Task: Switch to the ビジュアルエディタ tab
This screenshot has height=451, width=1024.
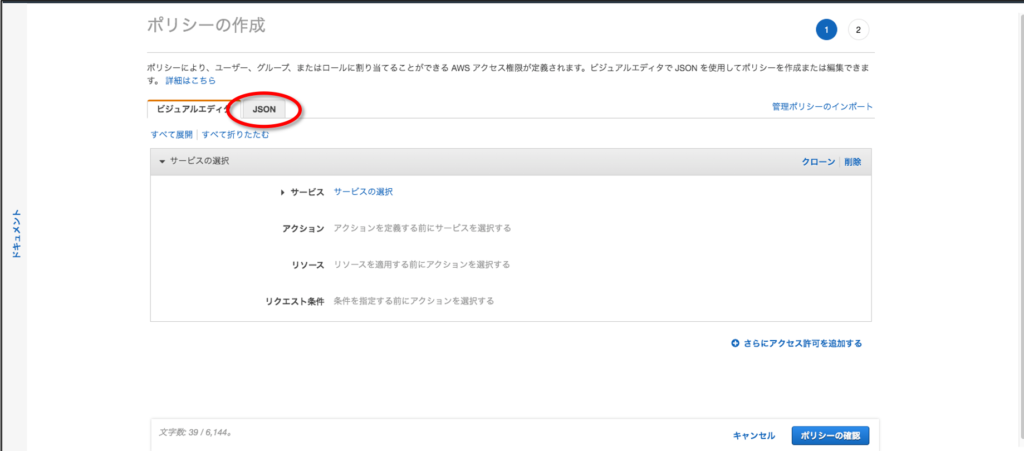Action: tap(191, 108)
